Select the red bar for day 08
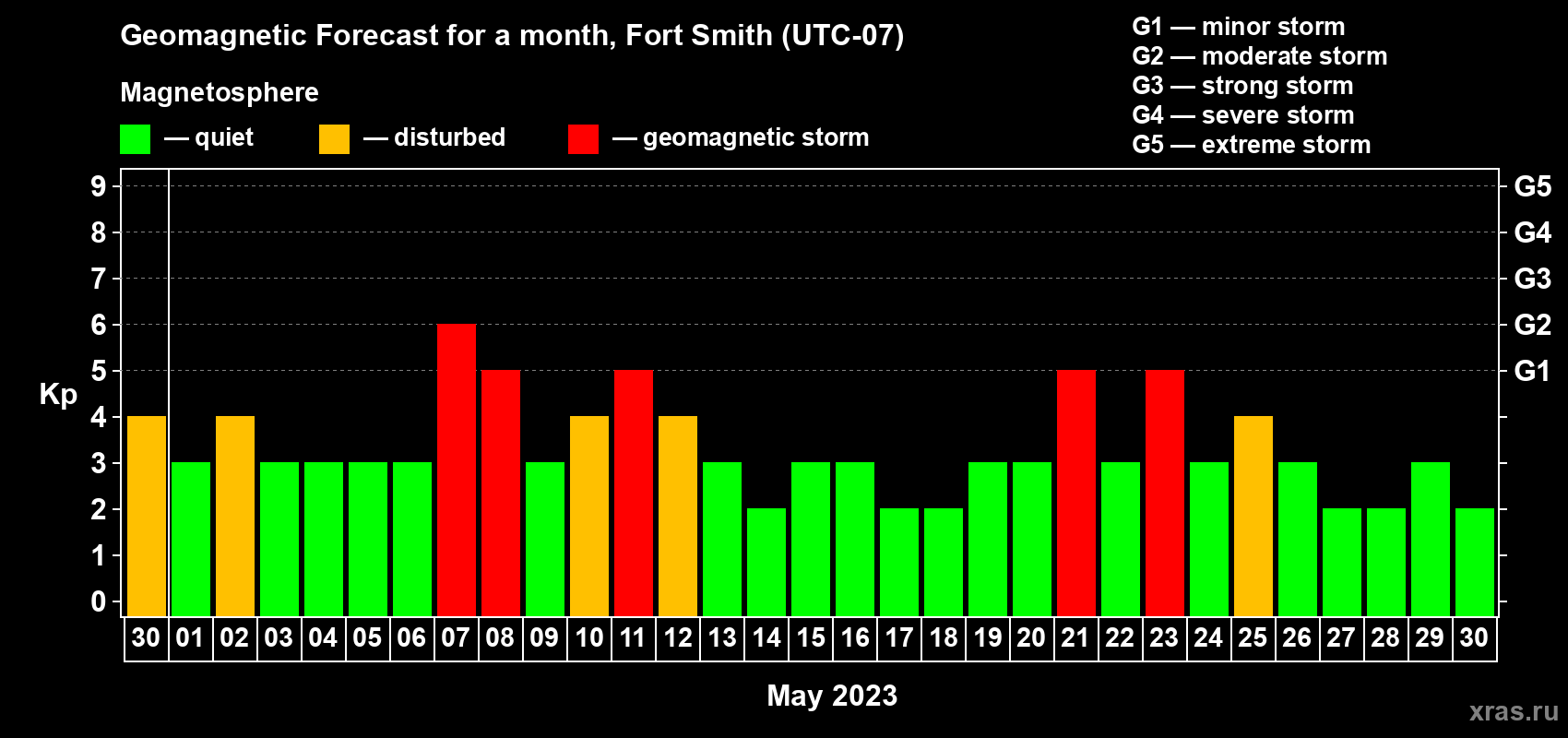Image resolution: width=1568 pixels, height=738 pixels. pos(501,494)
